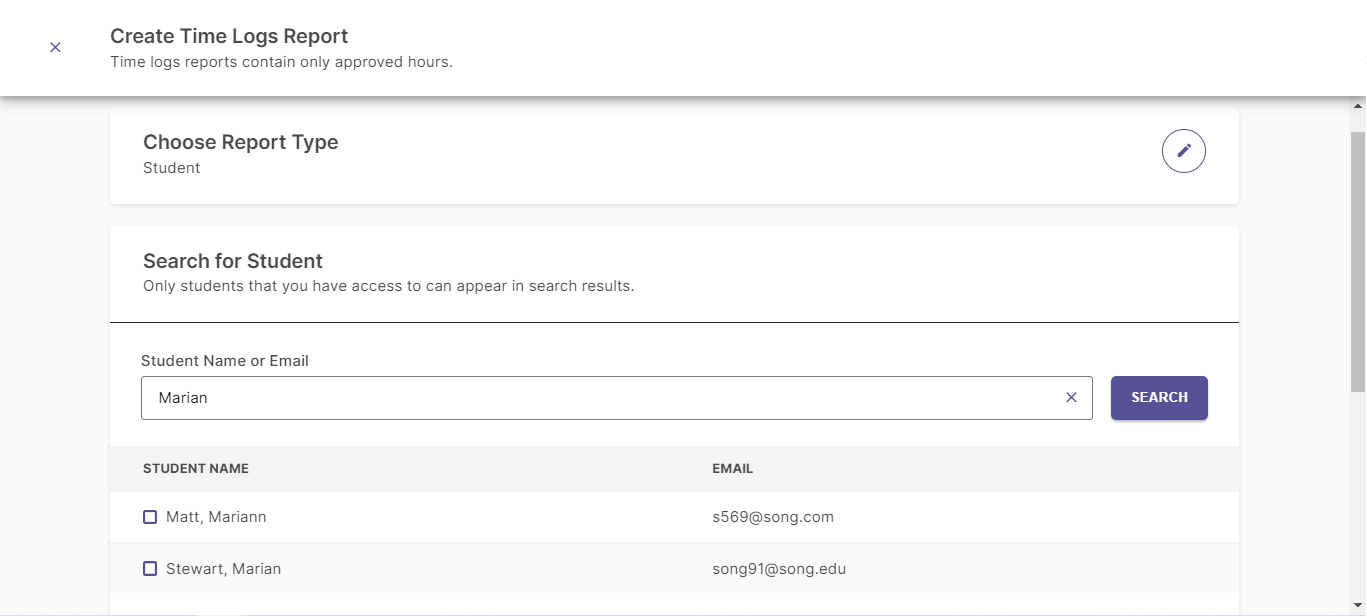Select the Stewart, Marian checkbox
This screenshot has width=1367, height=616.
point(150,569)
